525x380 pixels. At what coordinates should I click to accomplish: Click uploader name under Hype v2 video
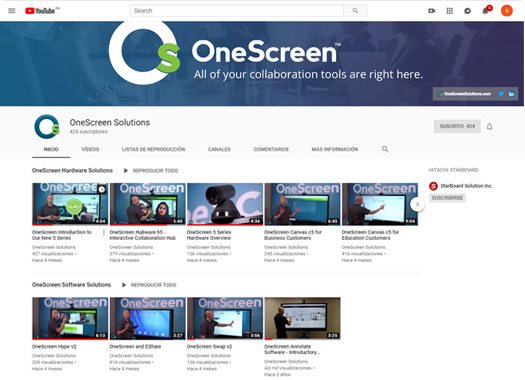[x=54, y=356]
